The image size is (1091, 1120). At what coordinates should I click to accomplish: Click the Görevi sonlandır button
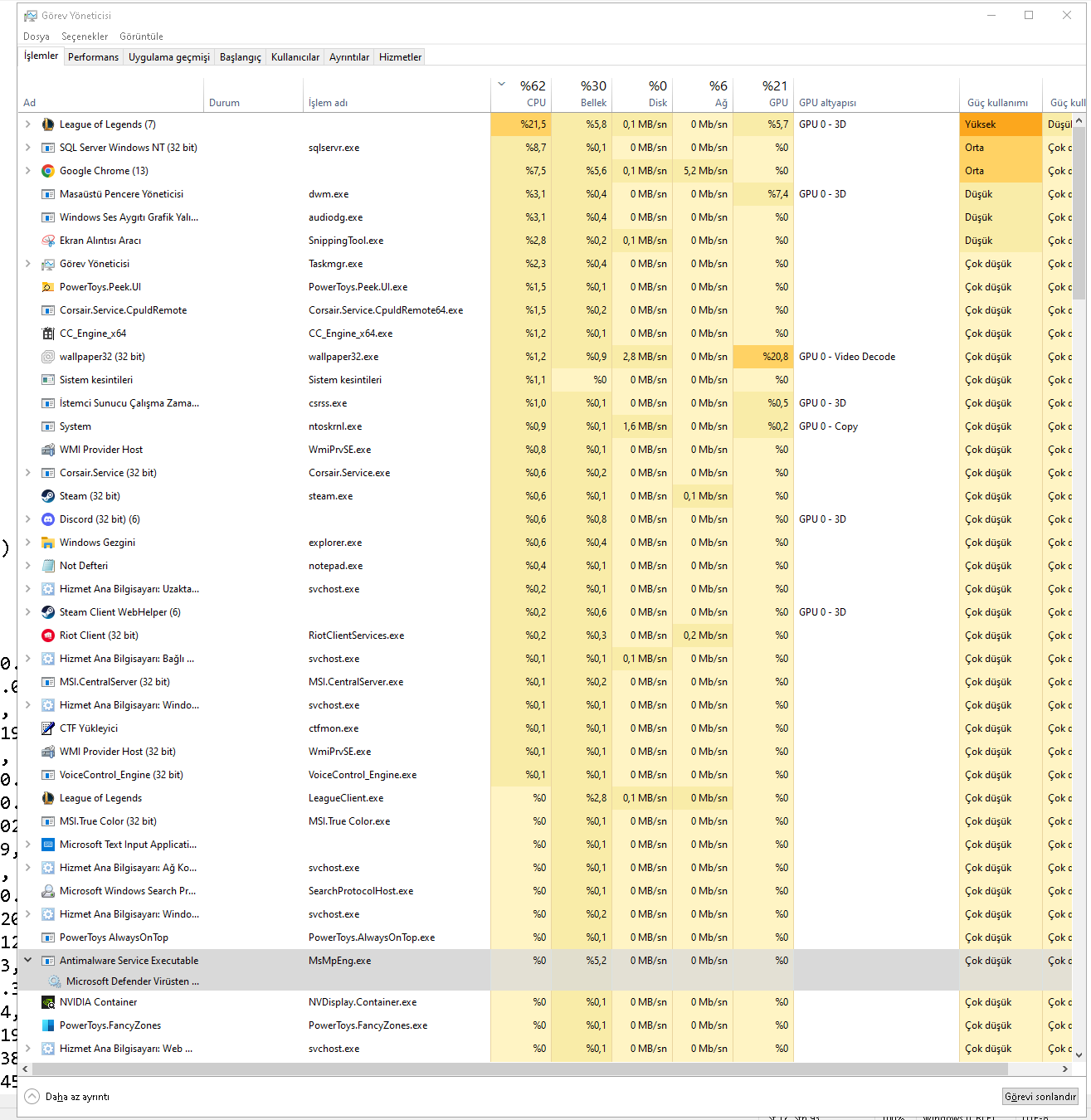point(1040,1097)
